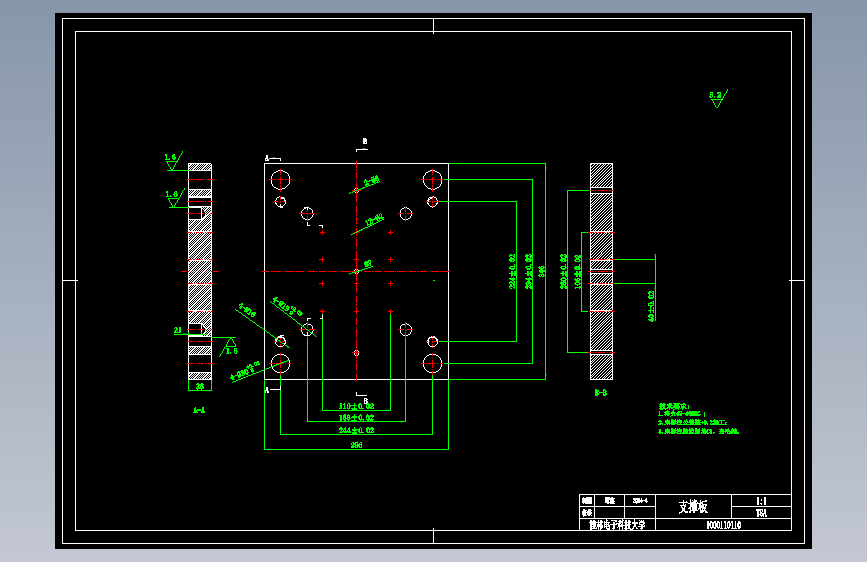Click the 1:1 scale cell in title block
The width and height of the screenshot is (867, 562).
(761, 501)
